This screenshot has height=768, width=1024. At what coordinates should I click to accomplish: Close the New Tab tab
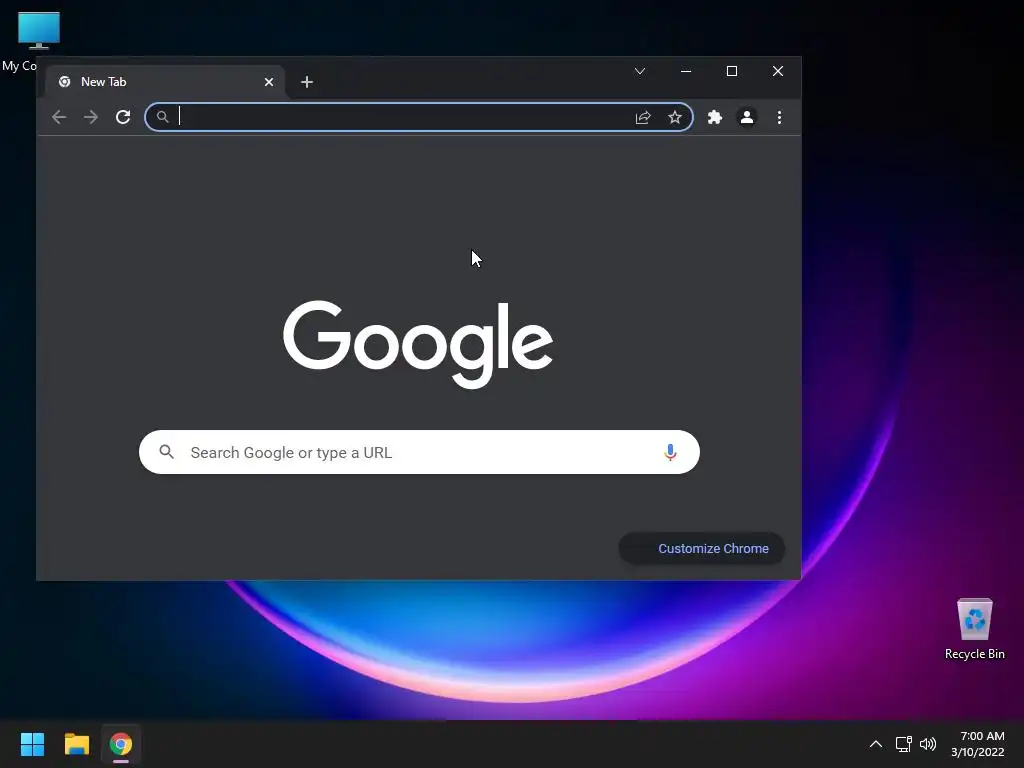[x=269, y=82]
